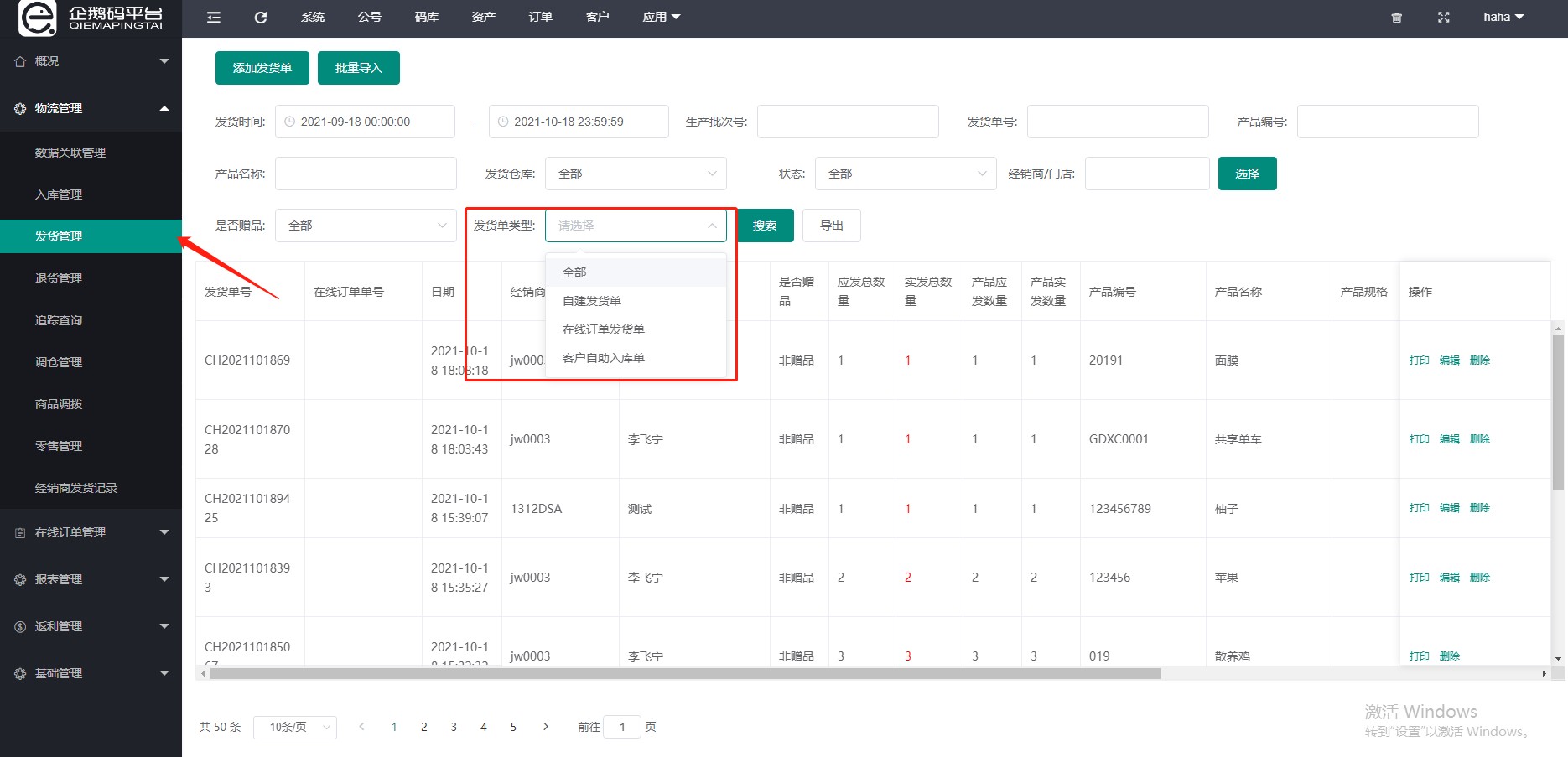Click 删除 for the 散养鸡 row
This screenshot has width=1568, height=757.
pos(1450,656)
